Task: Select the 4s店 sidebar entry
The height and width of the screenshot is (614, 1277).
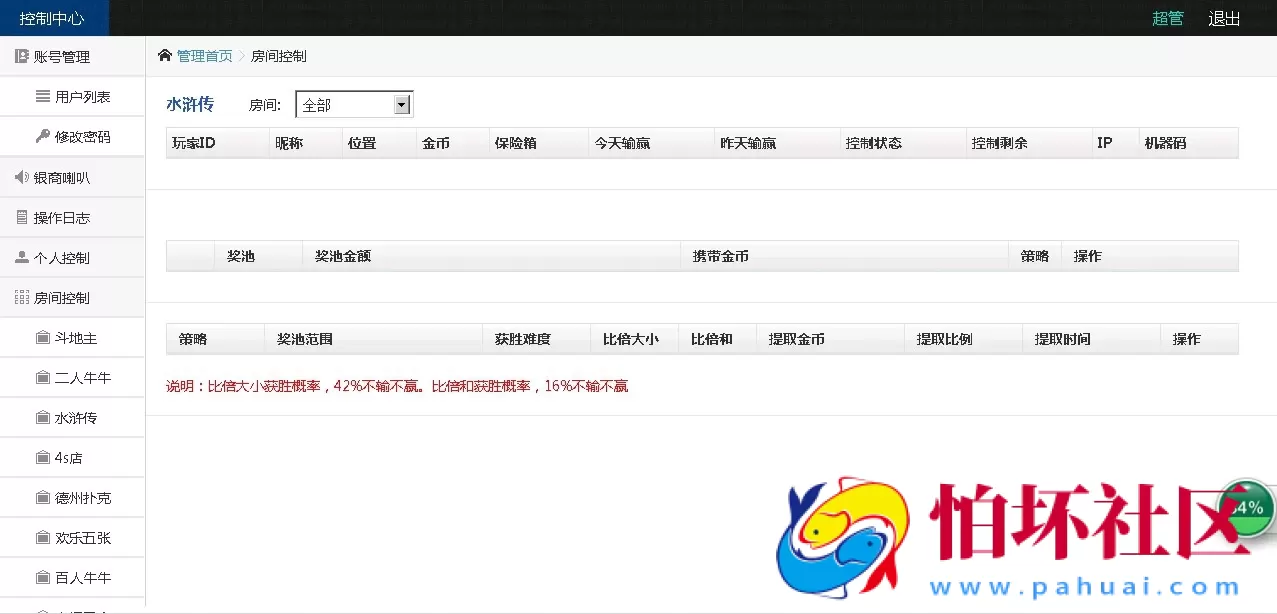Action: (72, 457)
